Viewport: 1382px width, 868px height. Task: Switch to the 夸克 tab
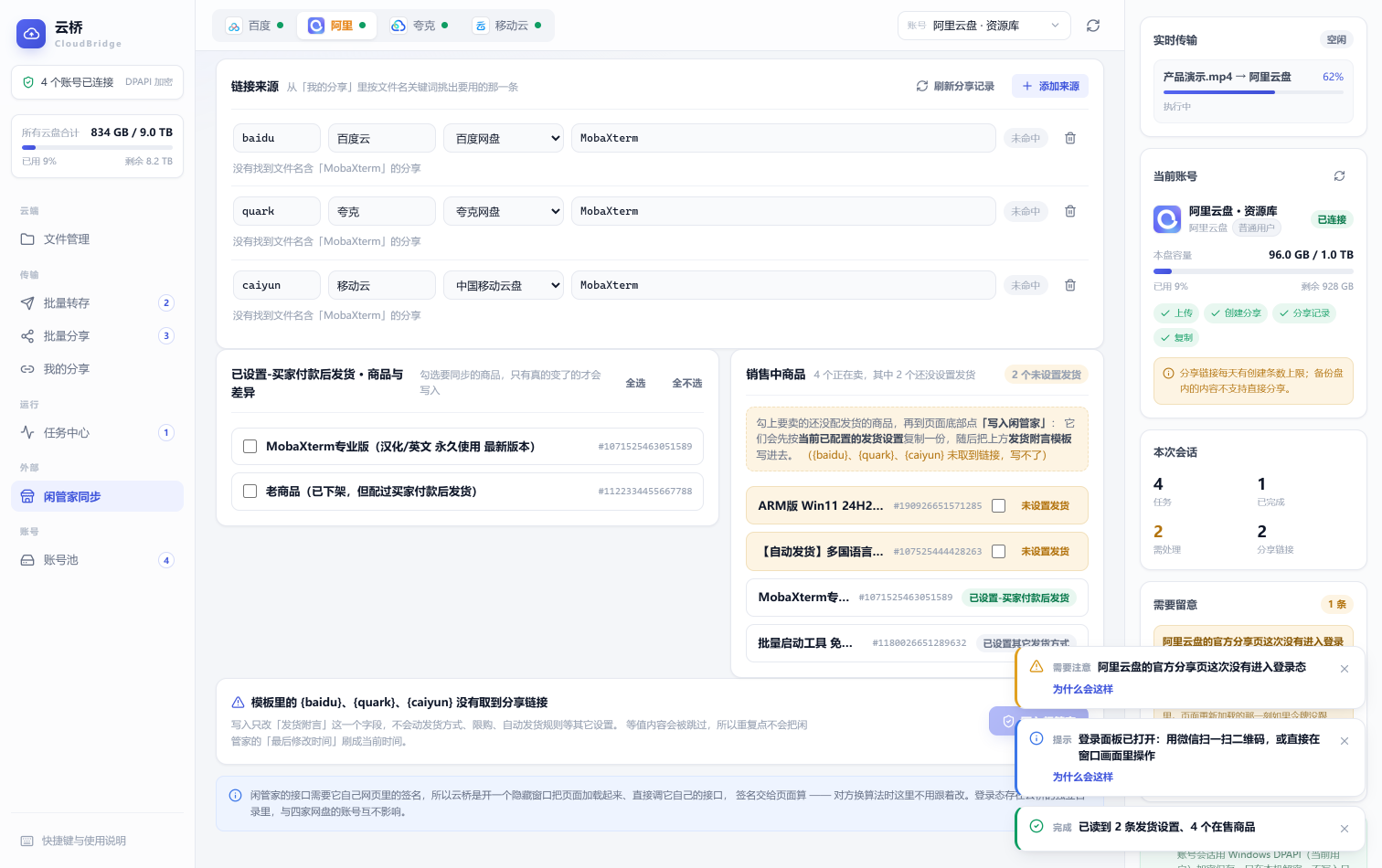point(419,26)
